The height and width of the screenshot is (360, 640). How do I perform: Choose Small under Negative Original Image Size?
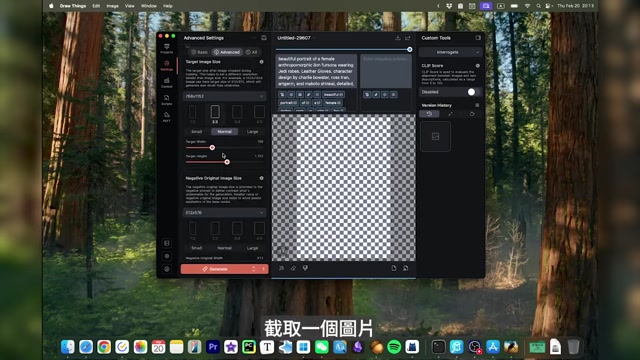[197, 248]
